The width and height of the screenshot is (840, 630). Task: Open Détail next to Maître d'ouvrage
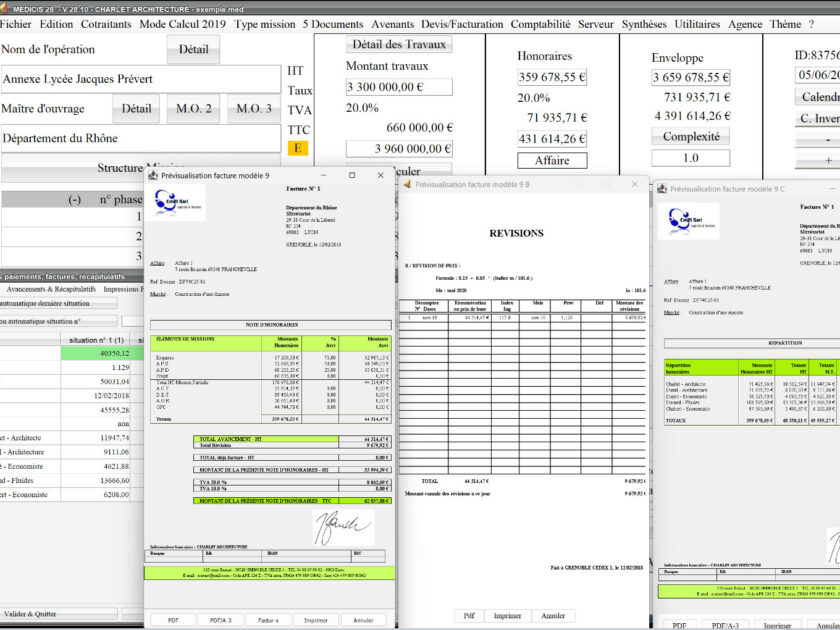tap(136, 109)
